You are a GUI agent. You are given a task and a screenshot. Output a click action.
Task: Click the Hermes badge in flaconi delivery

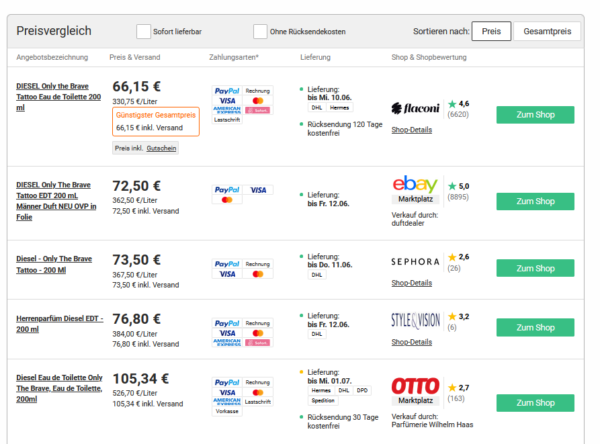pyautogui.click(x=339, y=108)
